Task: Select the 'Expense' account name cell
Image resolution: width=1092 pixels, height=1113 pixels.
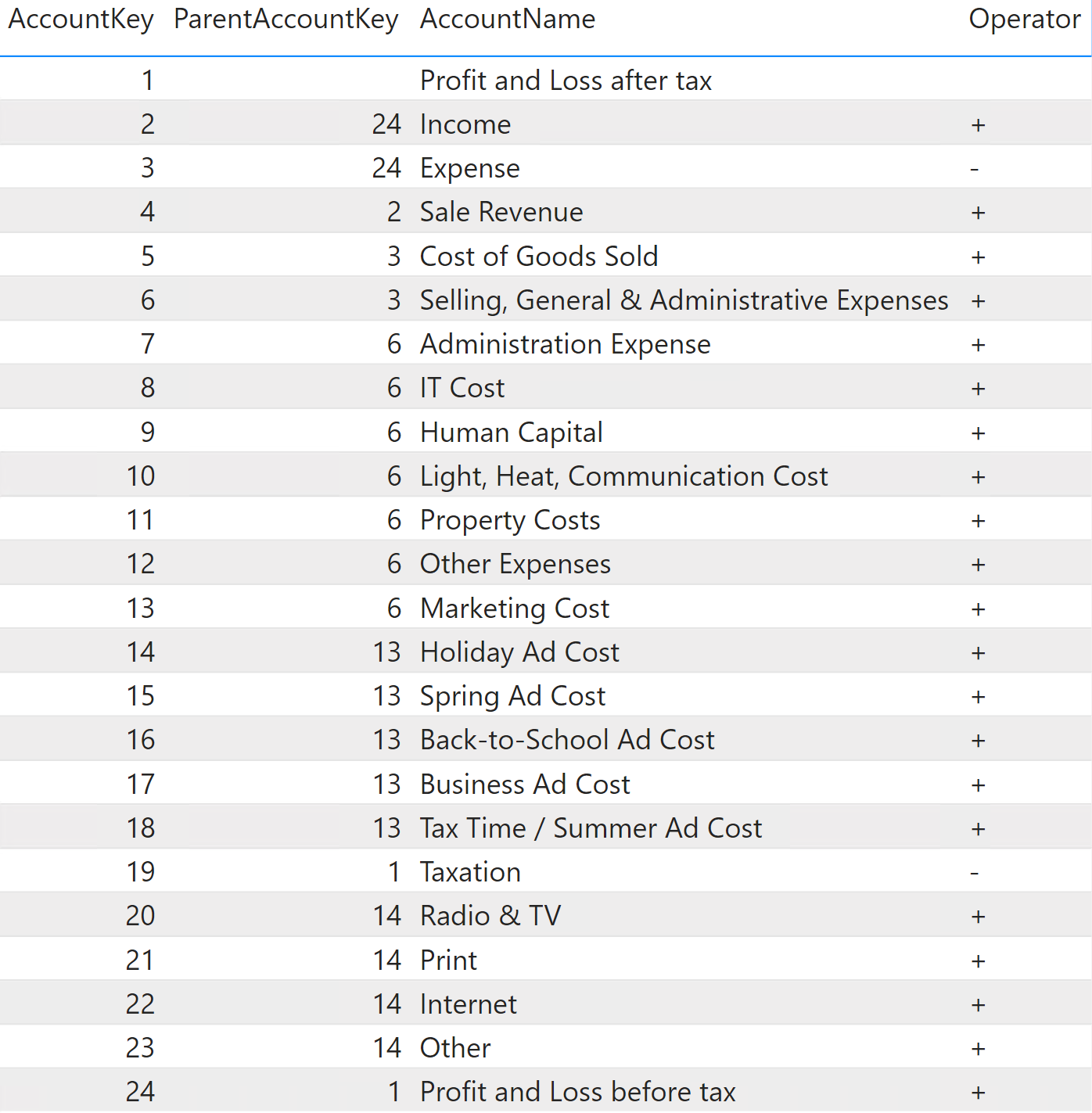Action: [x=469, y=169]
